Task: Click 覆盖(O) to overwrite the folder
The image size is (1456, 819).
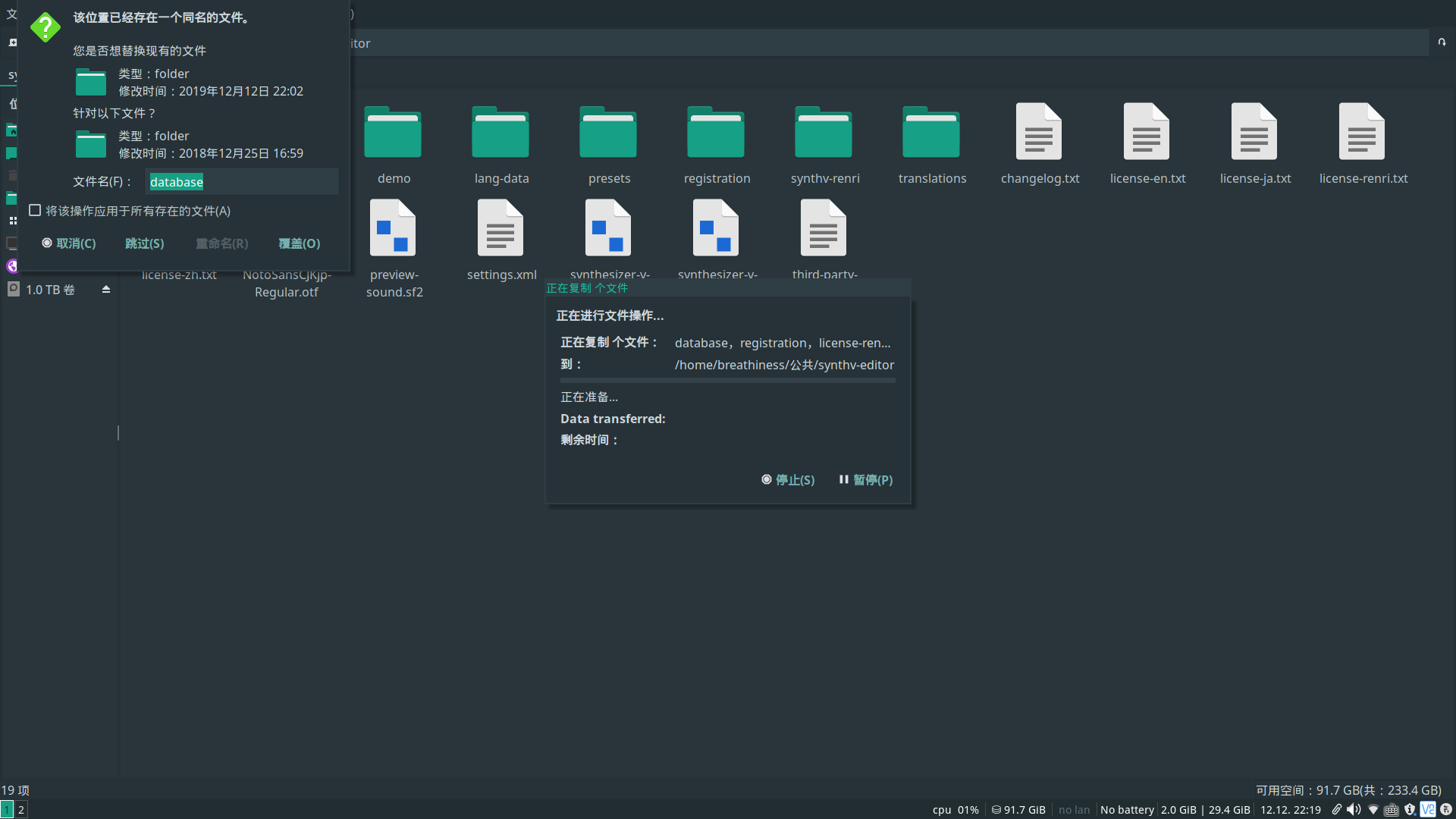Action: 299,243
